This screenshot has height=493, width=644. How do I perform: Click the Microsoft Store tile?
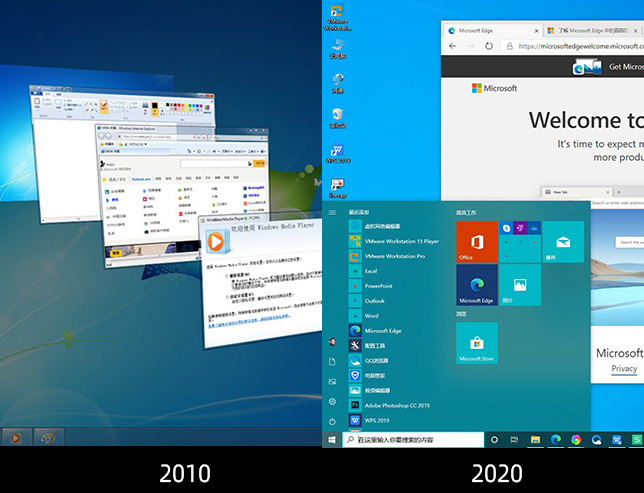click(x=477, y=343)
